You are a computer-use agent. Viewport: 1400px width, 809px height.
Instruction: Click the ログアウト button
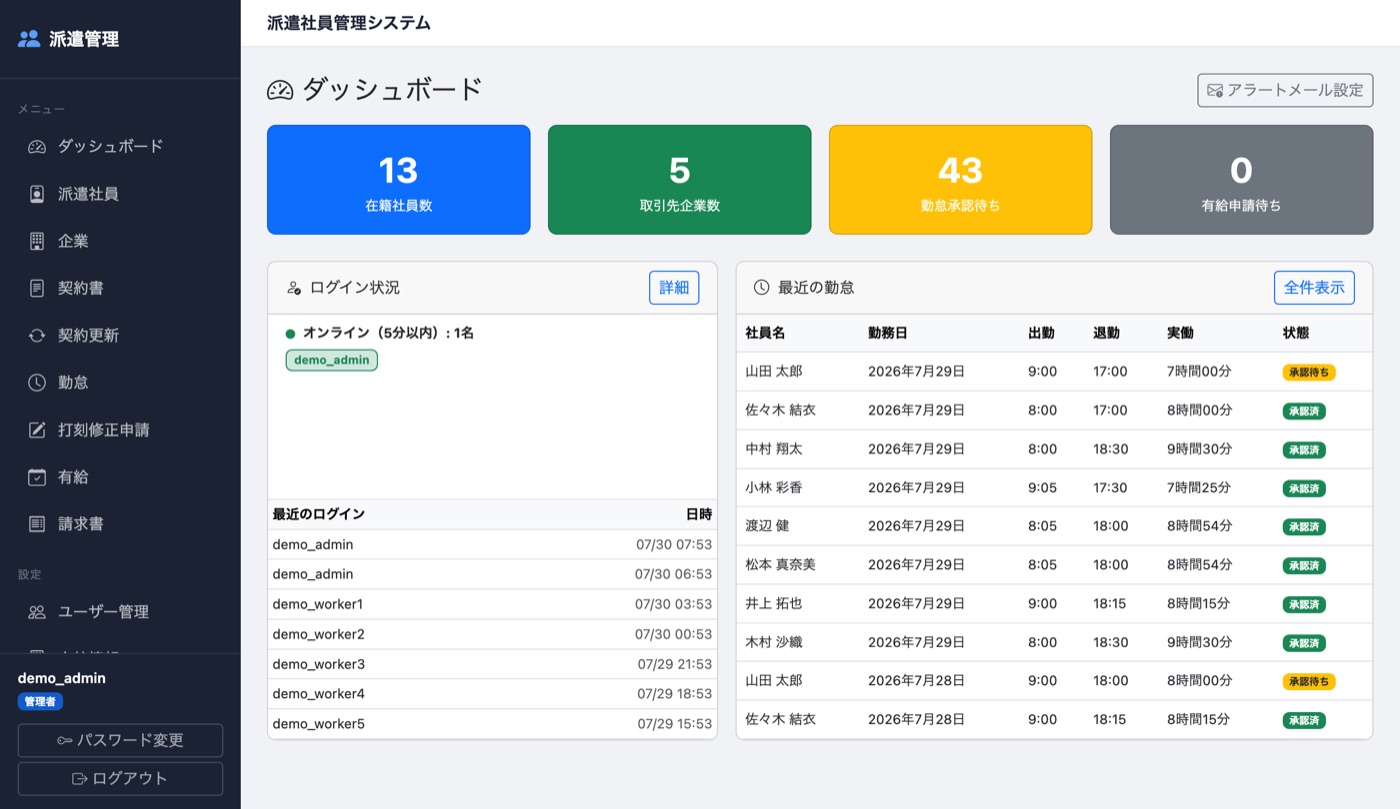point(120,779)
